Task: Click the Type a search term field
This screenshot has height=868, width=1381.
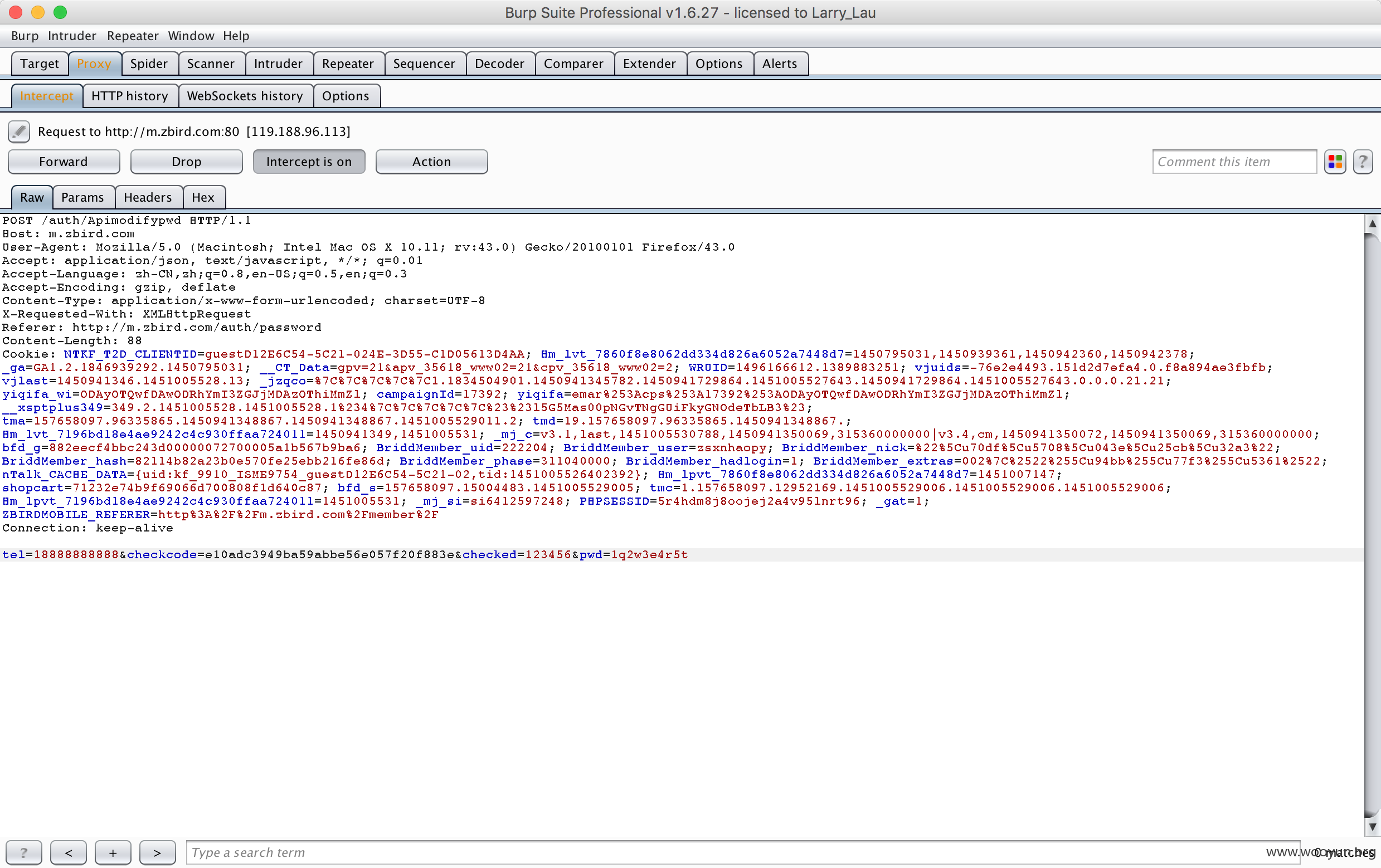Action: [x=743, y=852]
